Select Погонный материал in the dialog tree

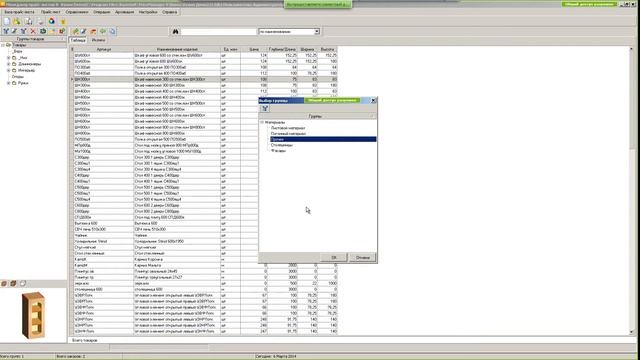[288, 133]
